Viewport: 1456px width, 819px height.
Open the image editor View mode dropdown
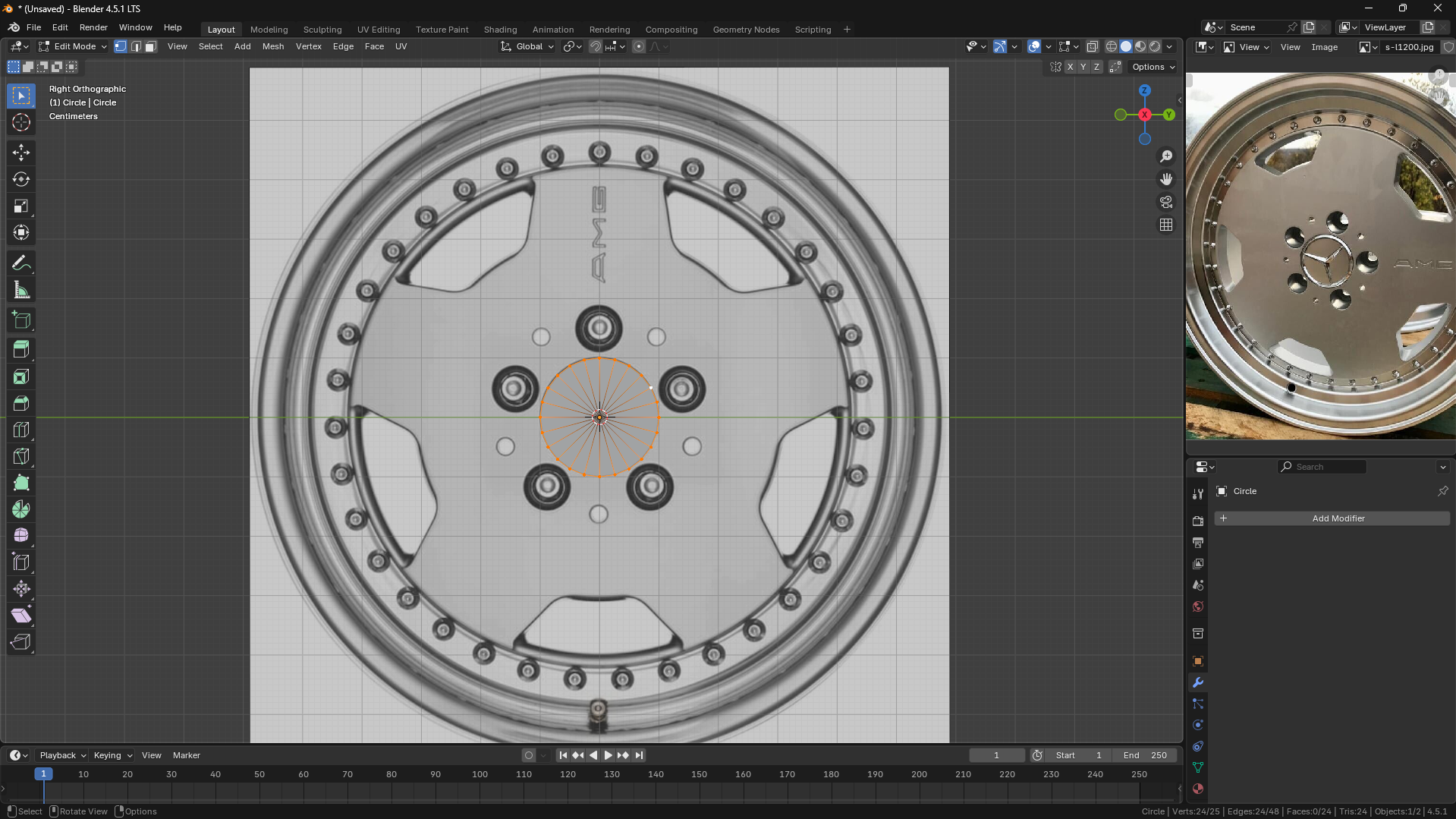[x=1246, y=47]
